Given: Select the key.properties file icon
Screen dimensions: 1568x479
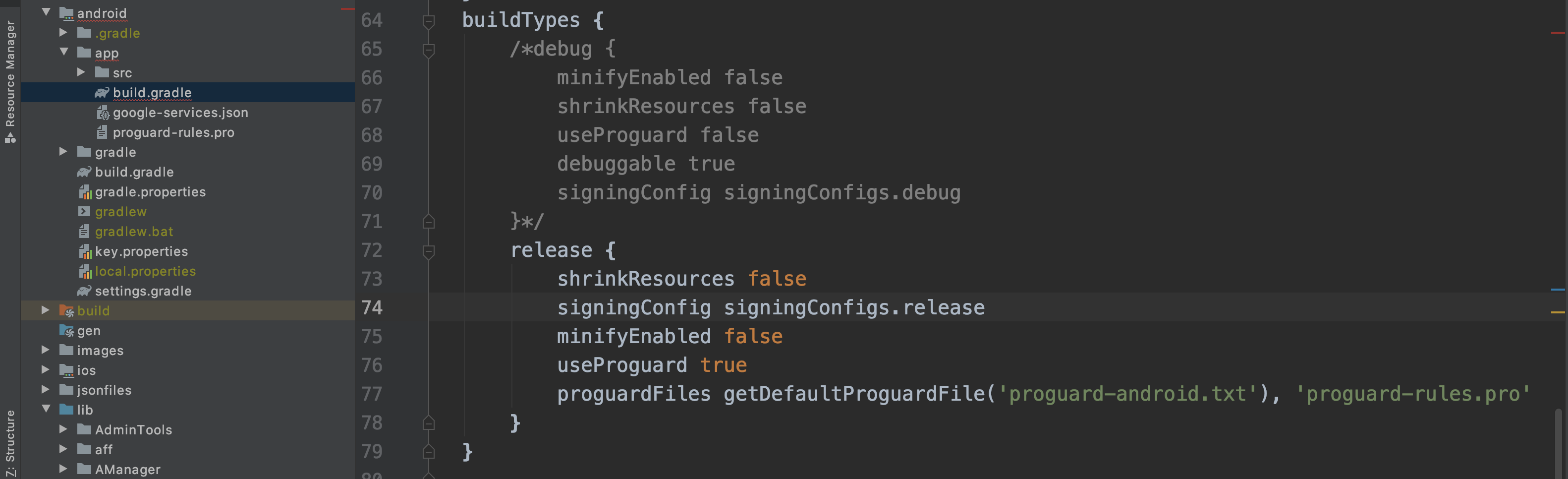Looking at the screenshot, I should (85, 251).
